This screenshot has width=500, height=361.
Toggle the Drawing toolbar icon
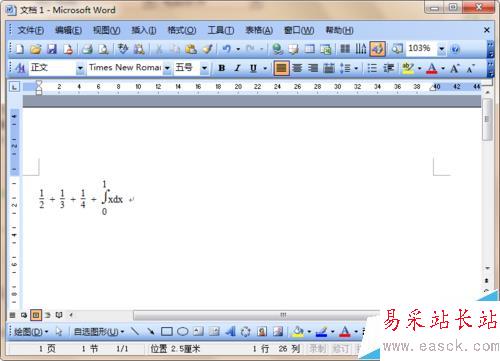377,49
